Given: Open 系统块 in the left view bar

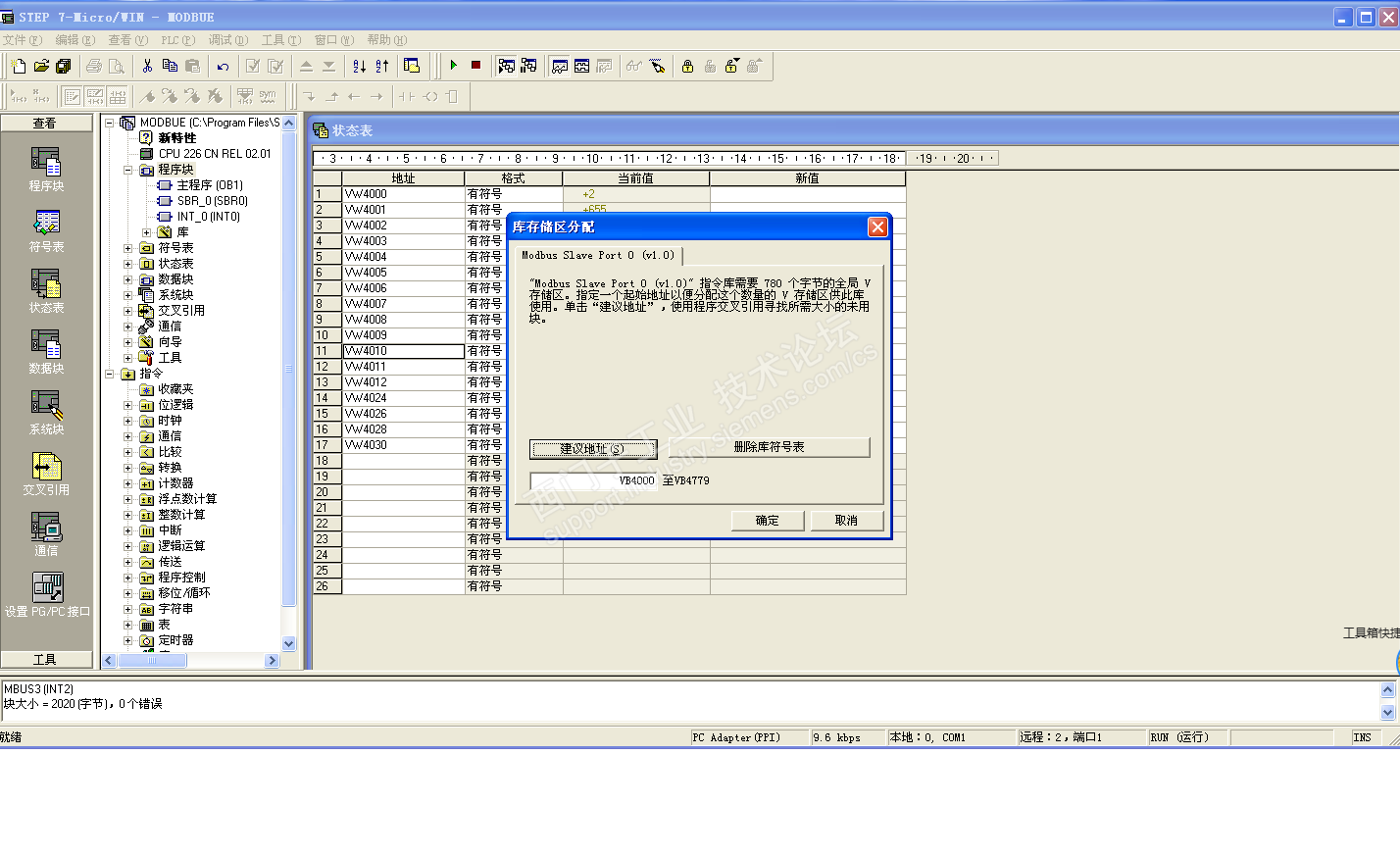Looking at the screenshot, I should (x=46, y=412).
